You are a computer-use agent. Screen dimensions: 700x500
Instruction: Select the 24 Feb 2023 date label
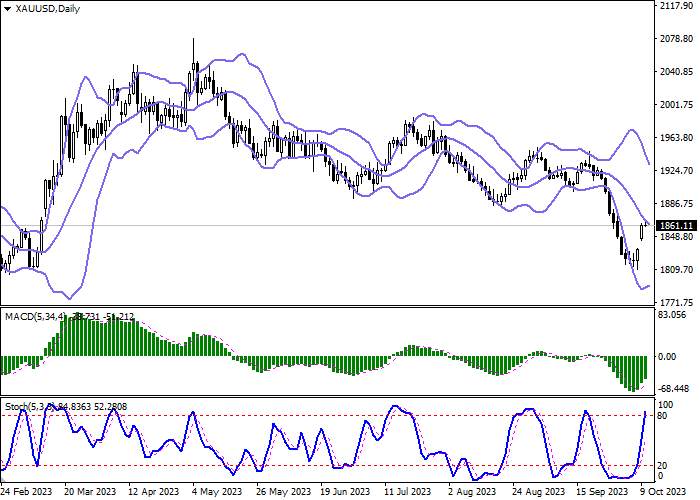[26, 492]
